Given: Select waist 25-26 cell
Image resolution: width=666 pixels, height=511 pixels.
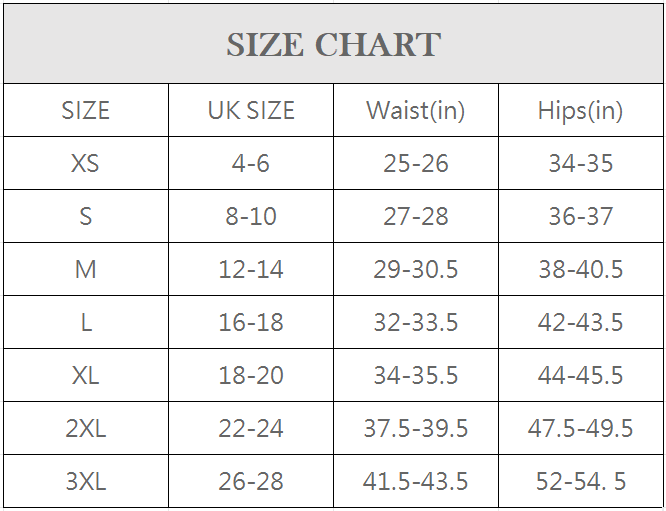Looking at the screenshot, I should pyautogui.click(x=416, y=163).
